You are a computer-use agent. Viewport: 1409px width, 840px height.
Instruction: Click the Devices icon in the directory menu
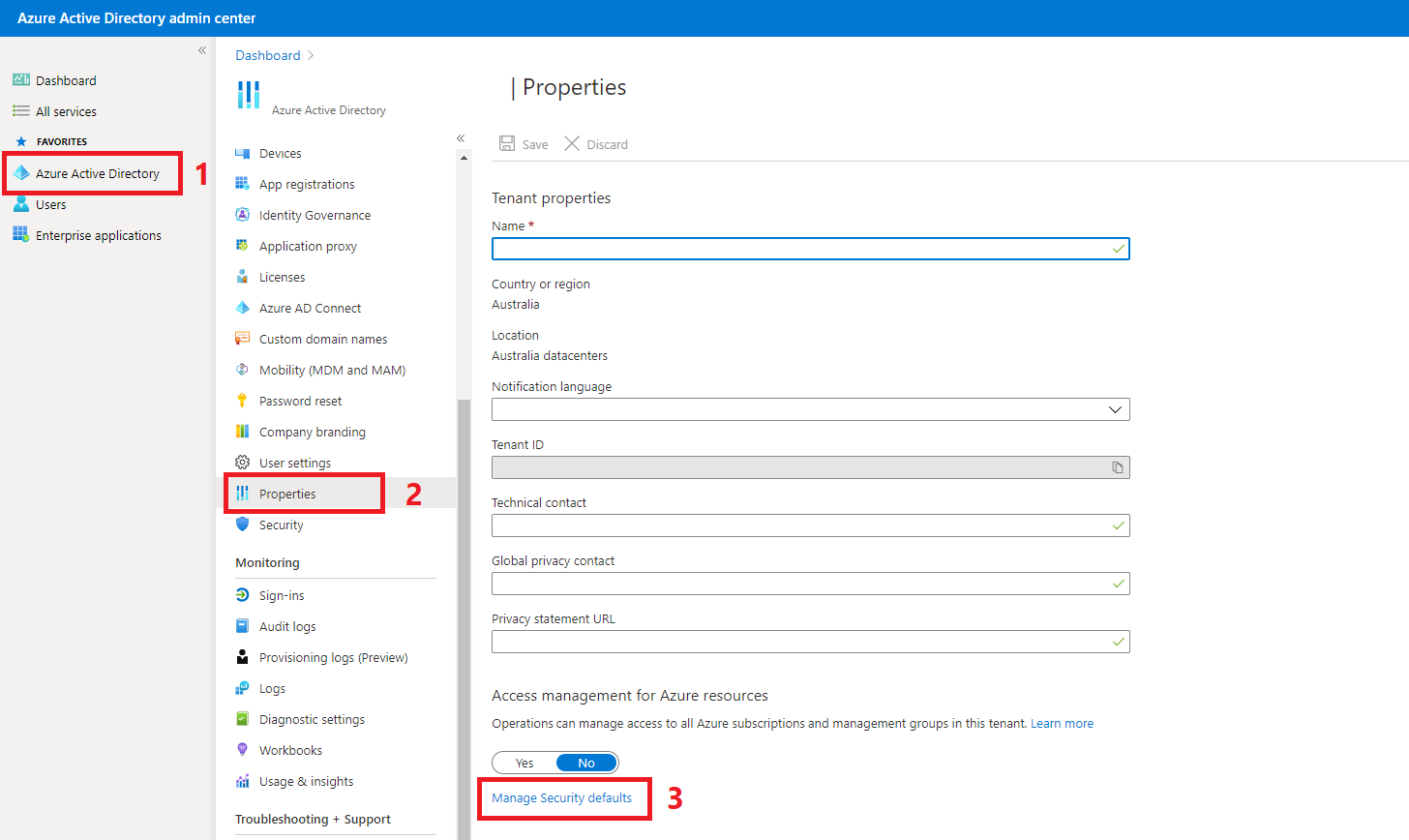coord(243,153)
